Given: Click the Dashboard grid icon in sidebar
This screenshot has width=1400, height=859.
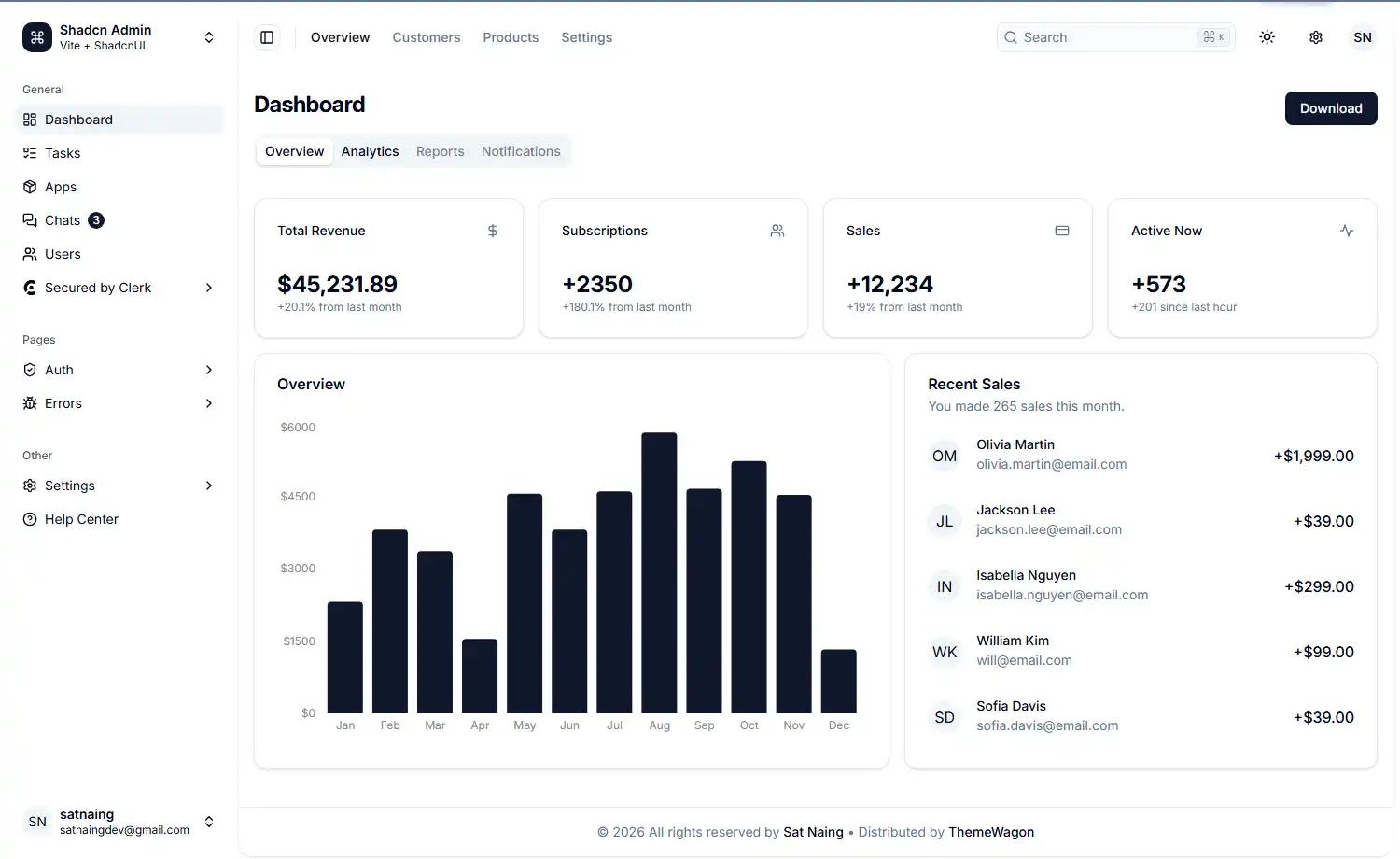Looking at the screenshot, I should click(30, 120).
